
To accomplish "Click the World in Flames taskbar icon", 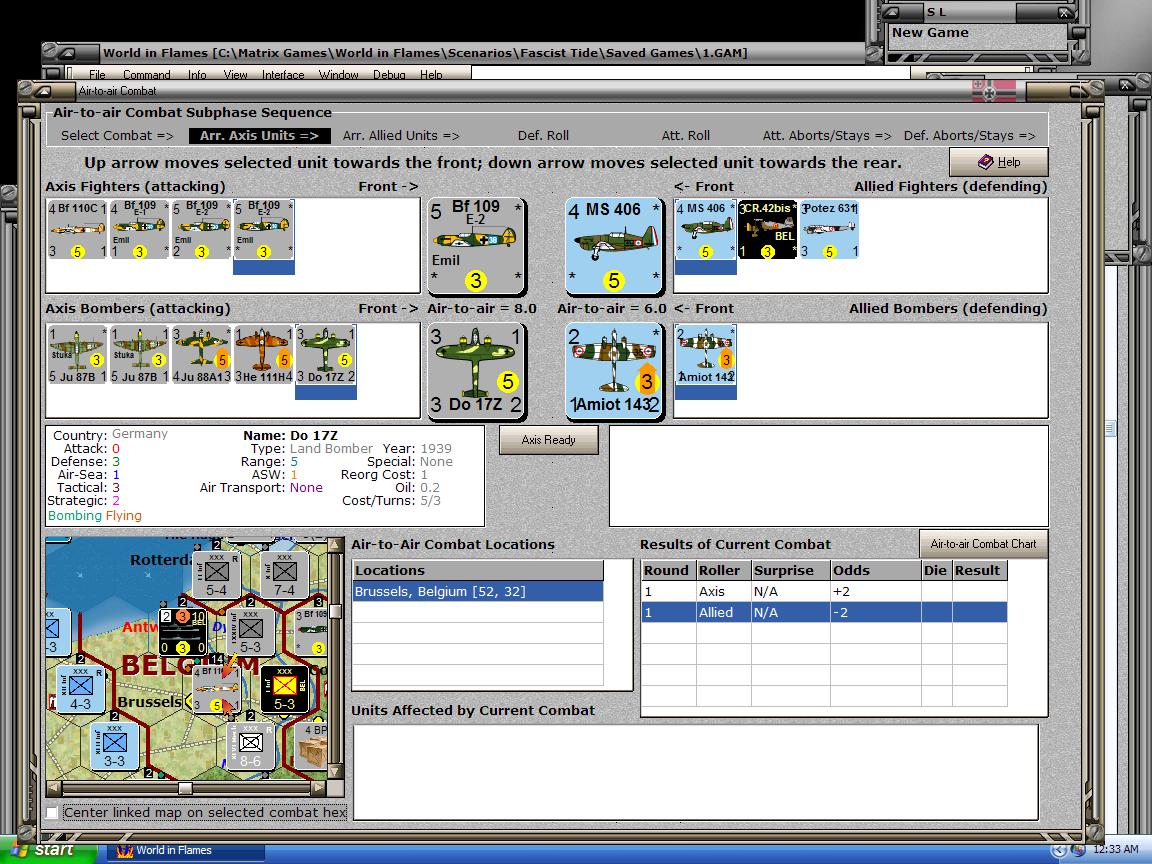I will point(125,850).
